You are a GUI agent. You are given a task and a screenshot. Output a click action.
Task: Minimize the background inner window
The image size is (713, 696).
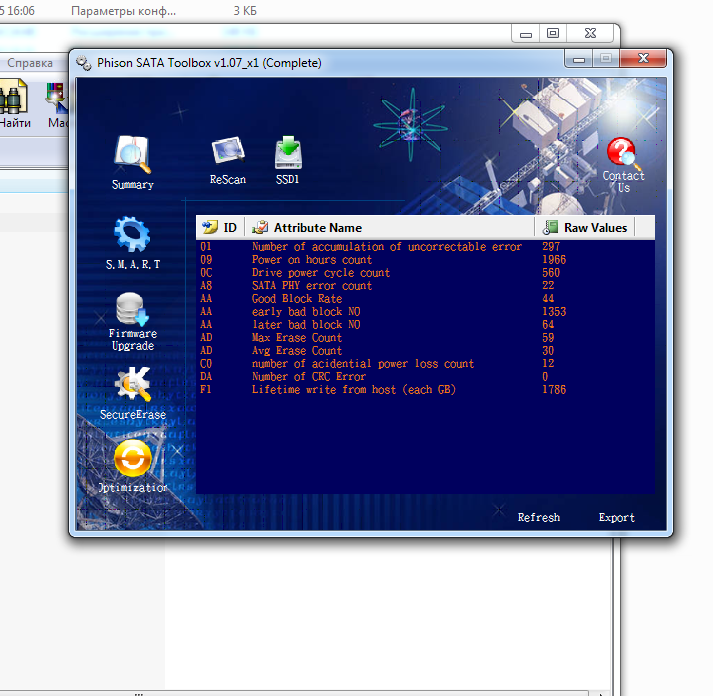(526, 33)
